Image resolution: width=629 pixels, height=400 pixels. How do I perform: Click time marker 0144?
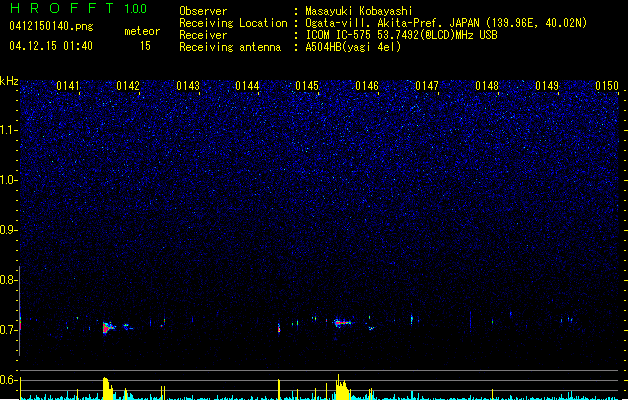pyautogui.click(x=247, y=86)
